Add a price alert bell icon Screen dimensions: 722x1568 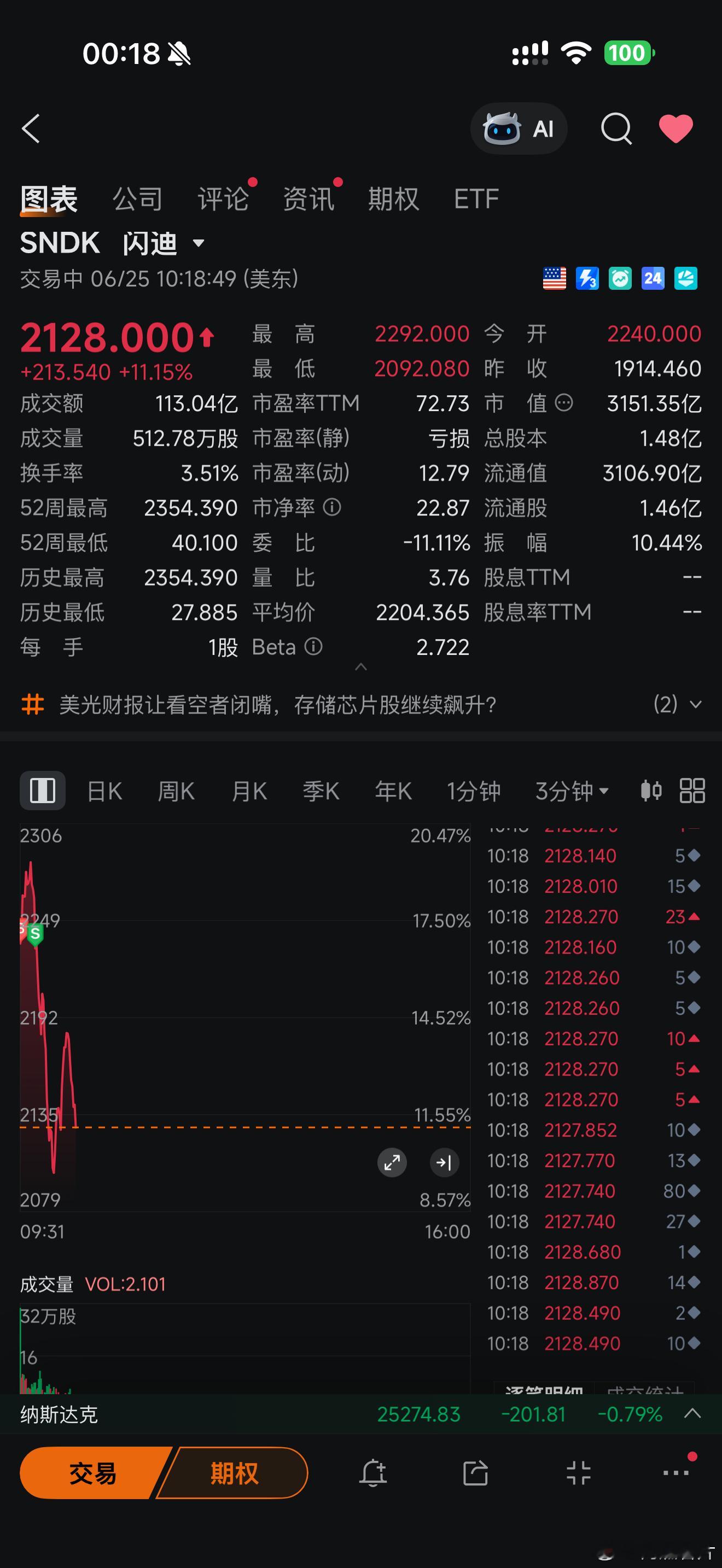coord(373,1473)
